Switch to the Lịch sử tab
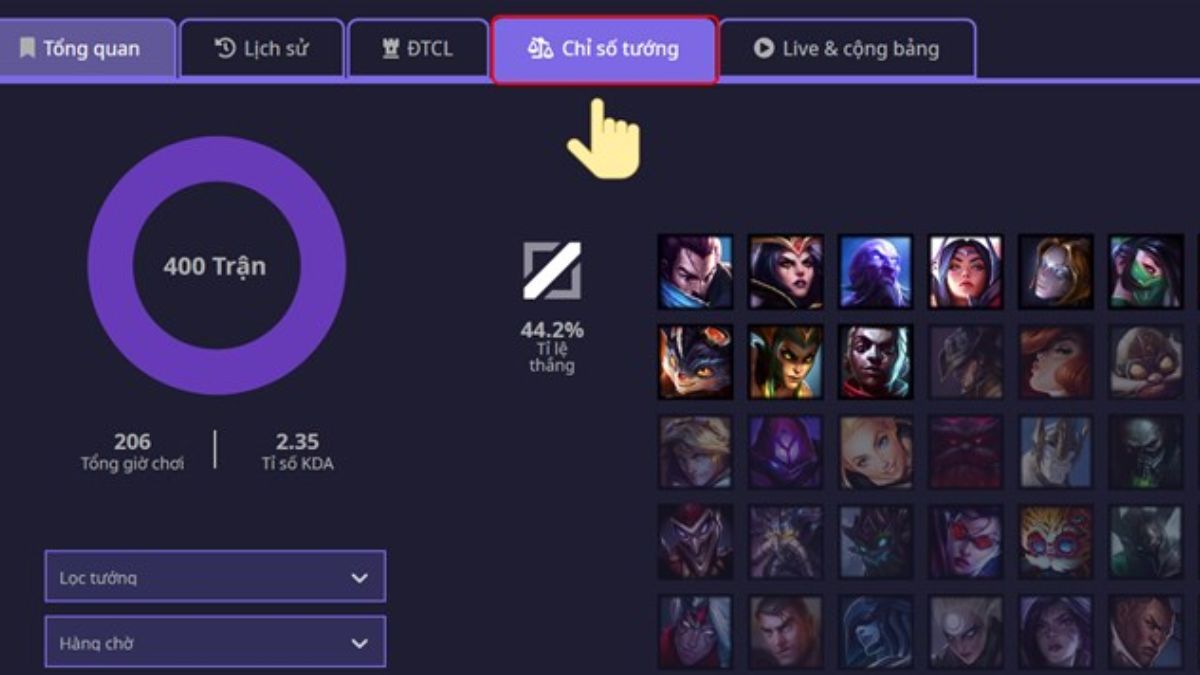 pyautogui.click(x=262, y=48)
